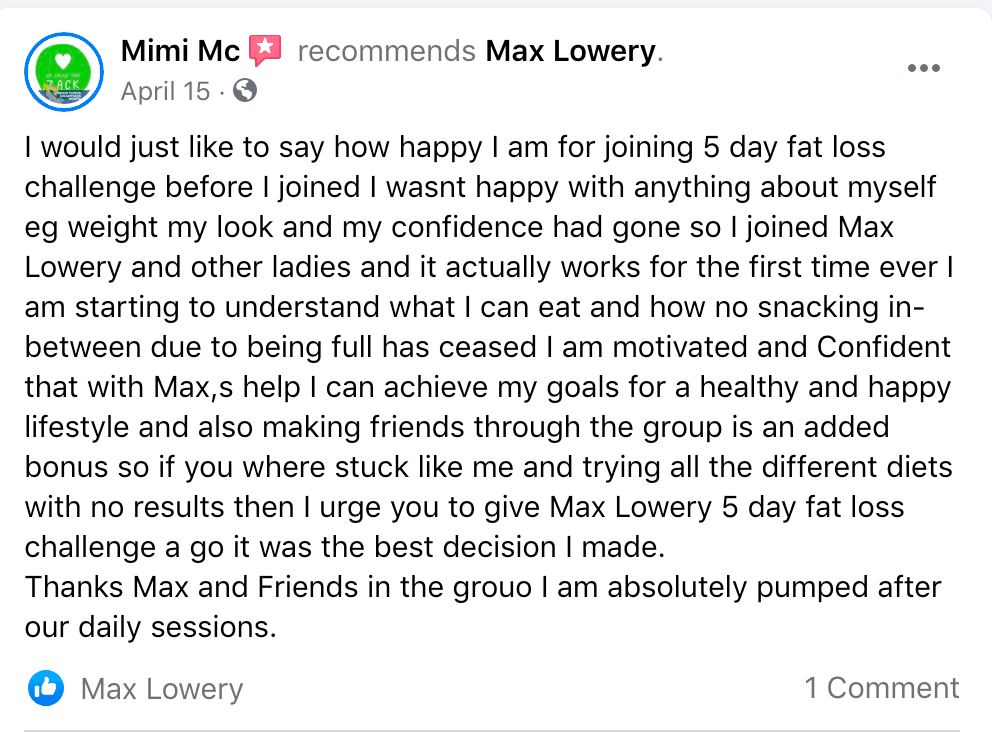The width and height of the screenshot is (992, 732).
Task: Open the three-dot post options menu
Action: click(924, 68)
